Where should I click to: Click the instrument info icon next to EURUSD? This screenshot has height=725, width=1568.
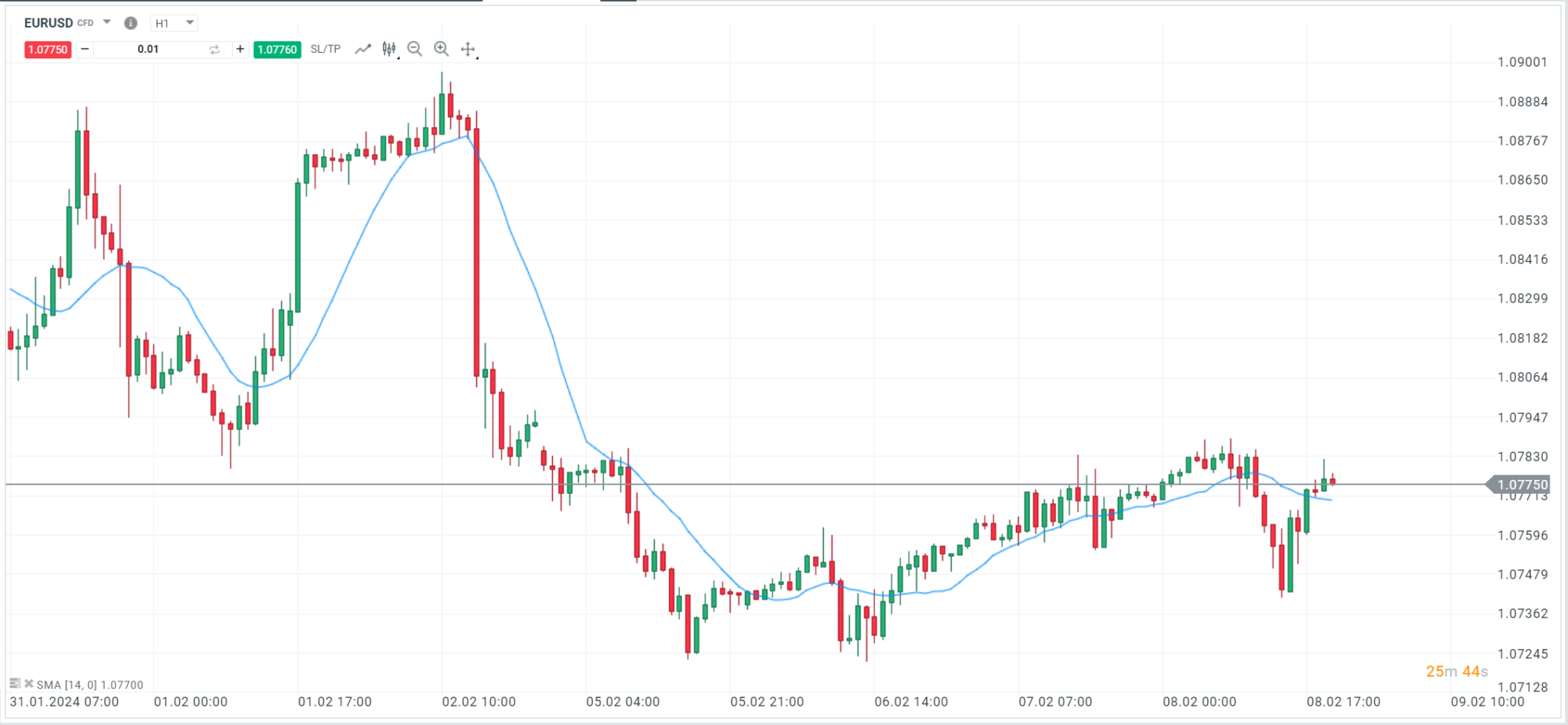130,23
